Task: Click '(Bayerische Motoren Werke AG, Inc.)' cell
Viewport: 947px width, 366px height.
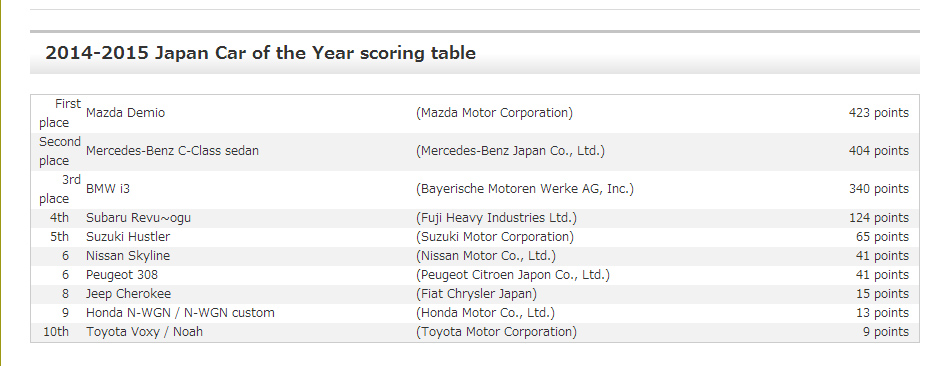Action: pyautogui.click(x=525, y=189)
